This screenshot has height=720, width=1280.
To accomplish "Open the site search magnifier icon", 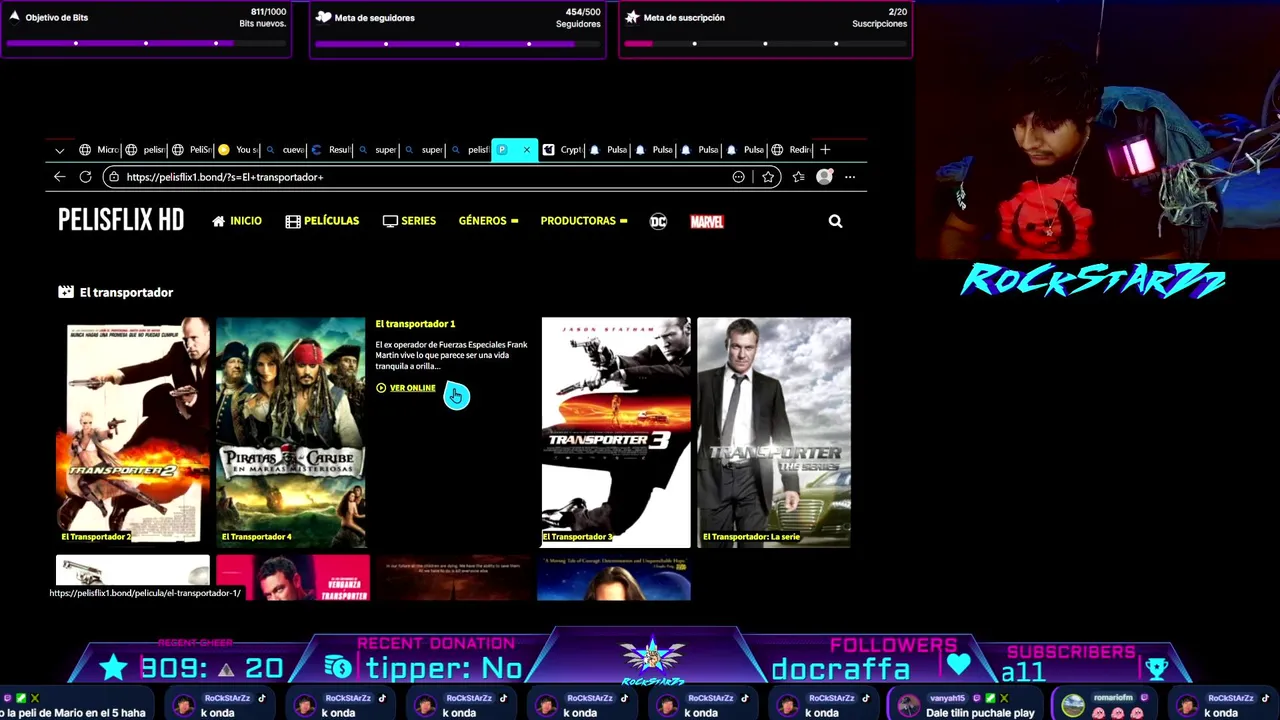I will [x=835, y=222].
